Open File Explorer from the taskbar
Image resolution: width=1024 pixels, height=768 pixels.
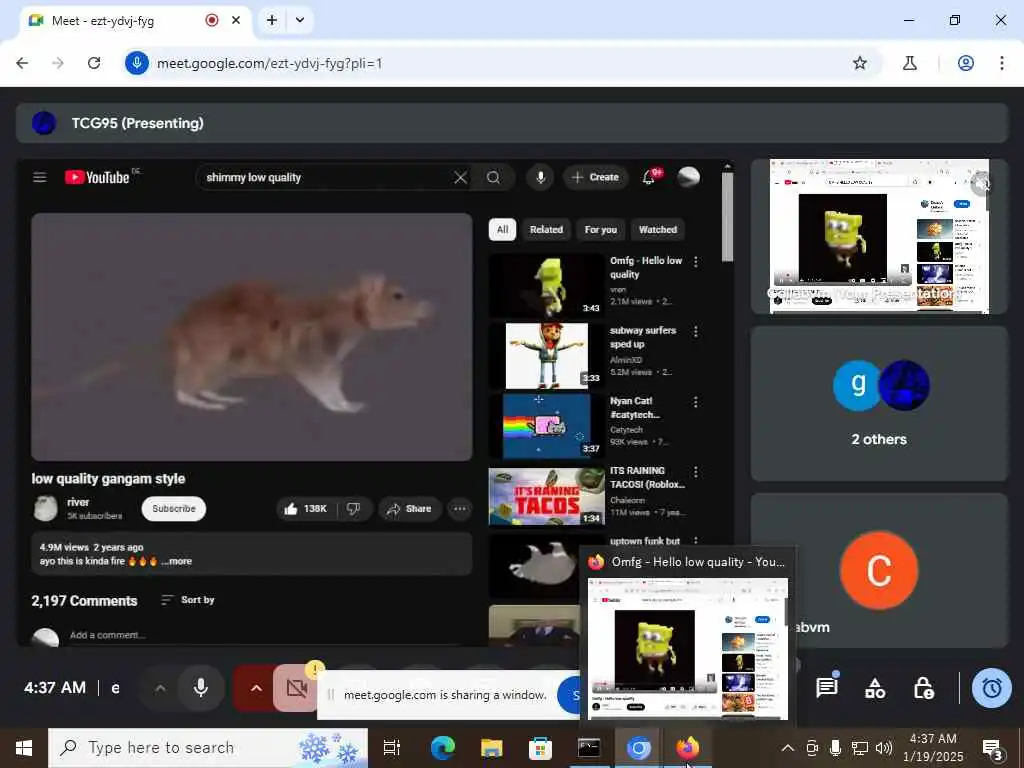click(491, 748)
